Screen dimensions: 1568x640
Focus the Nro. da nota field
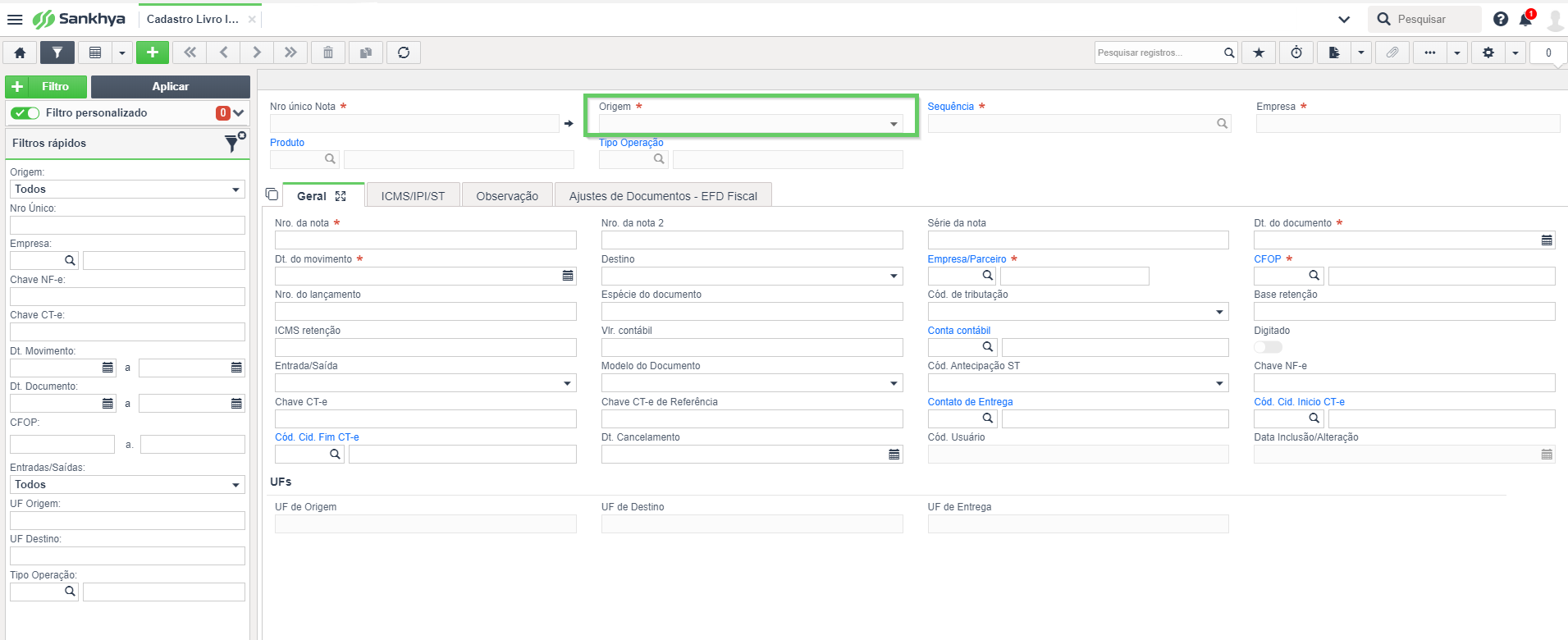pos(425,240)
